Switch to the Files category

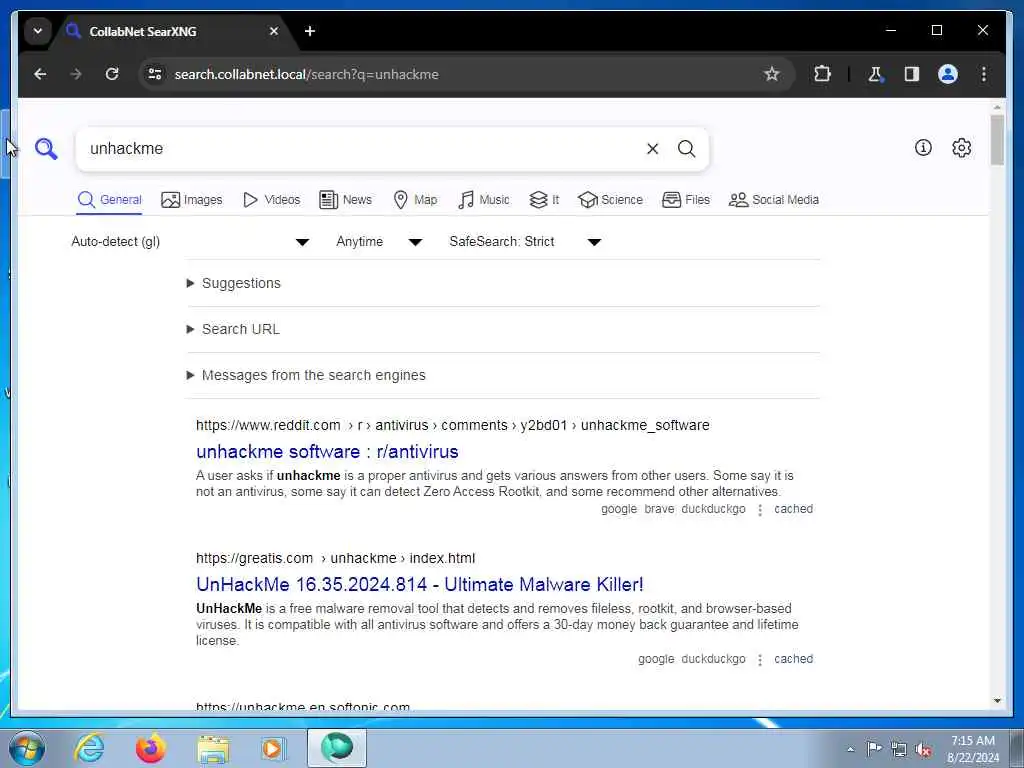pos(686,200)
